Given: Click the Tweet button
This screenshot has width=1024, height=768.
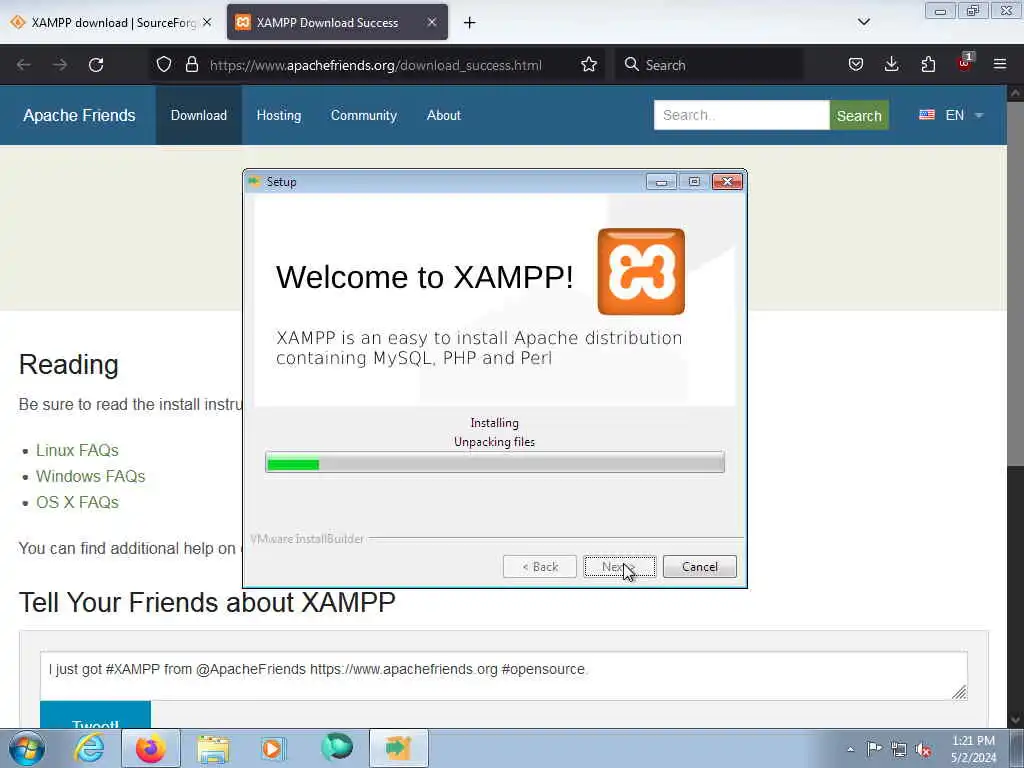Looking at the screenshot, I should (x=95, y=716).
